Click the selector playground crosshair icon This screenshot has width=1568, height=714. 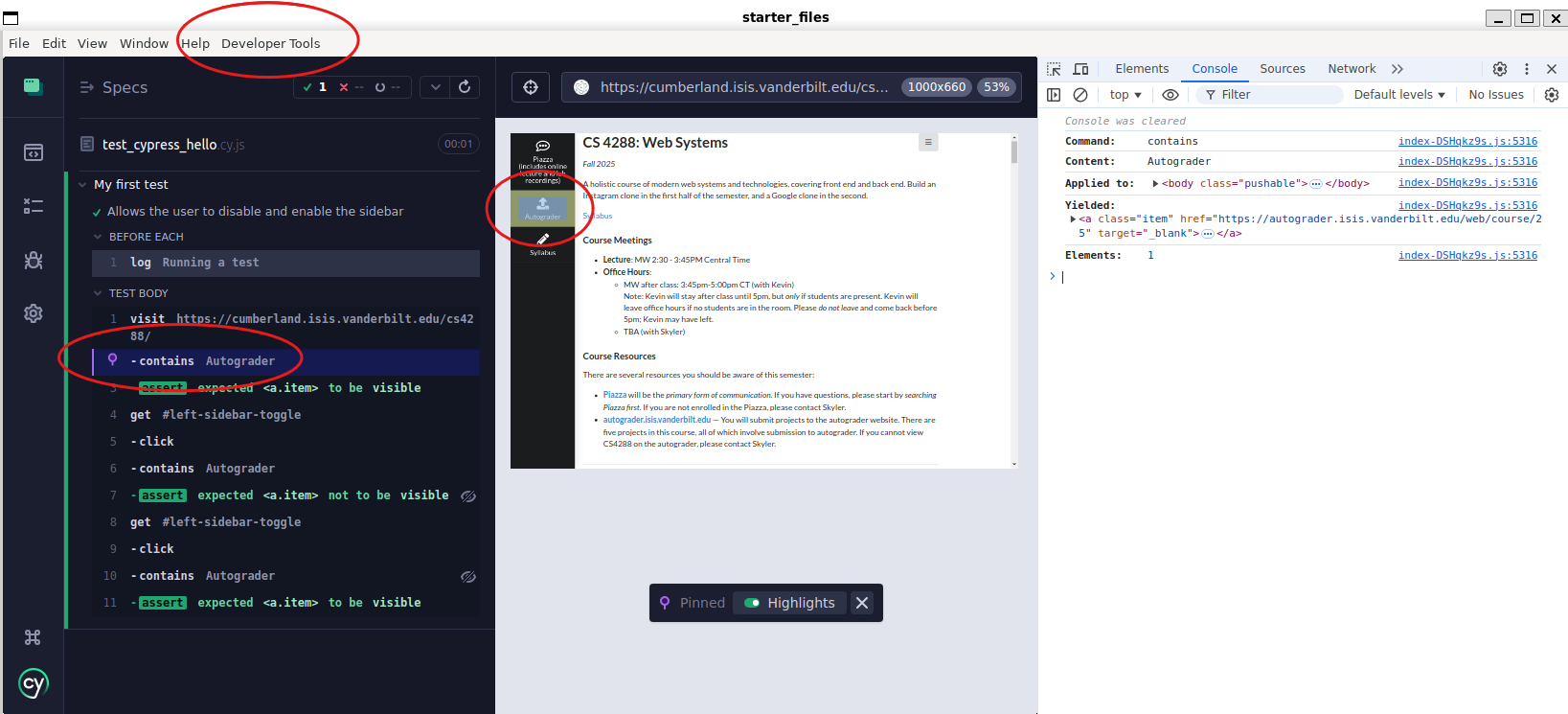(x=531, y=87)
